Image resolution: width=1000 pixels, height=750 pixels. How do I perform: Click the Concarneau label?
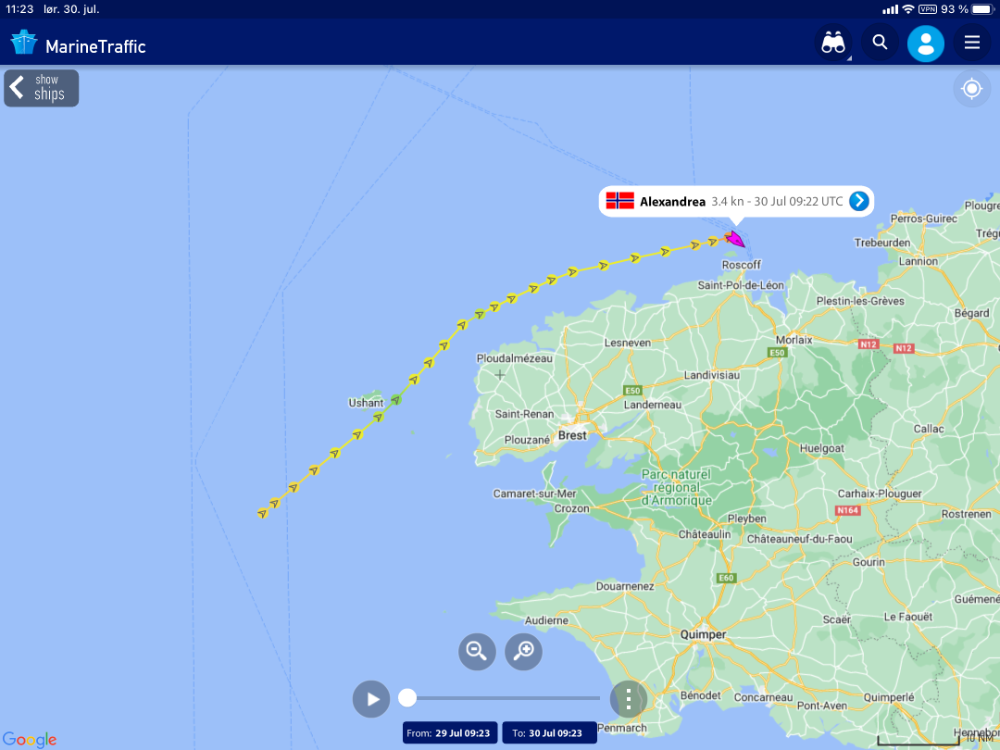click(x=763, y=697)
